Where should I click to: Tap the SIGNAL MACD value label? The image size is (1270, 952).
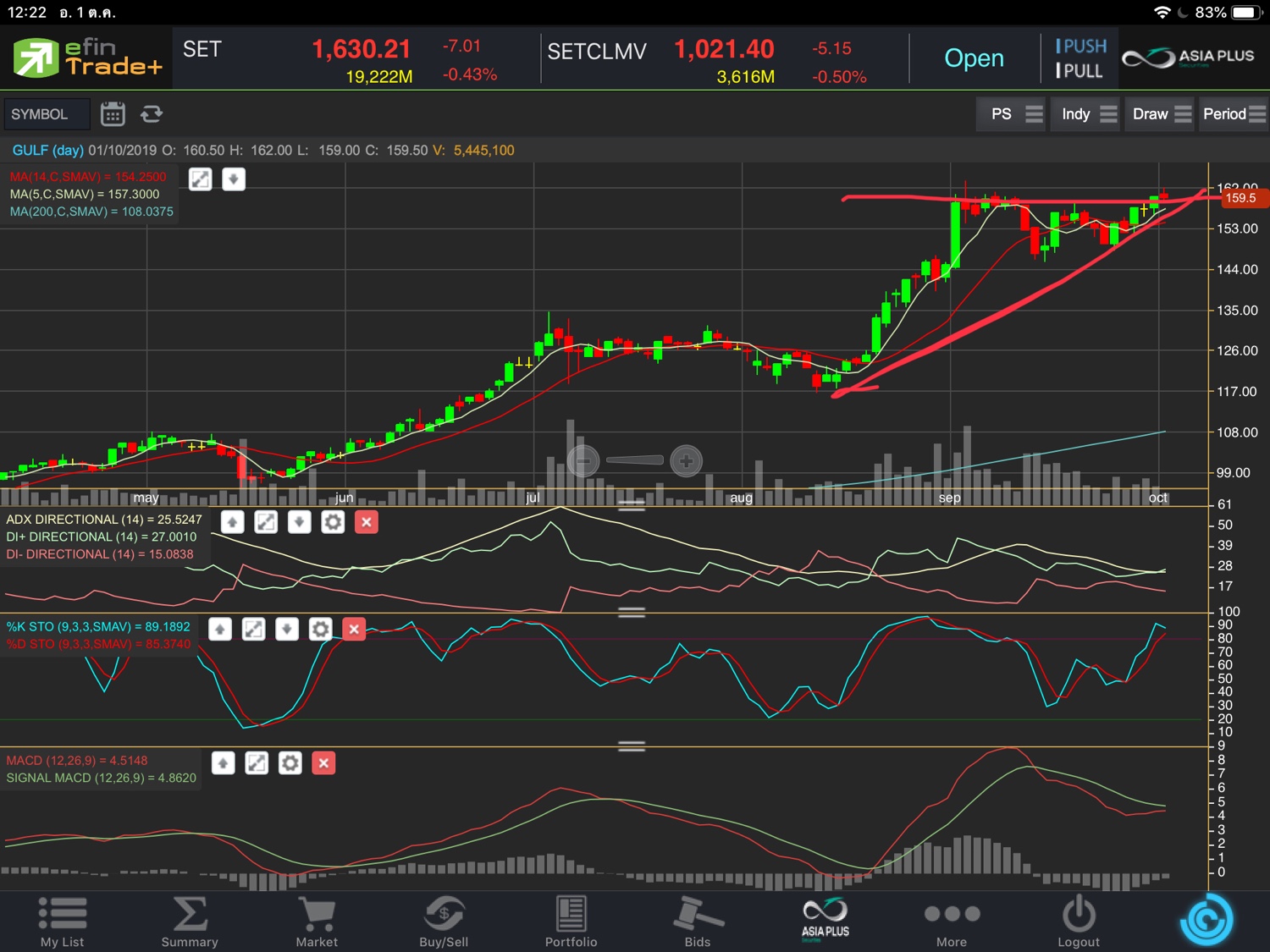[x=102, y=778]
